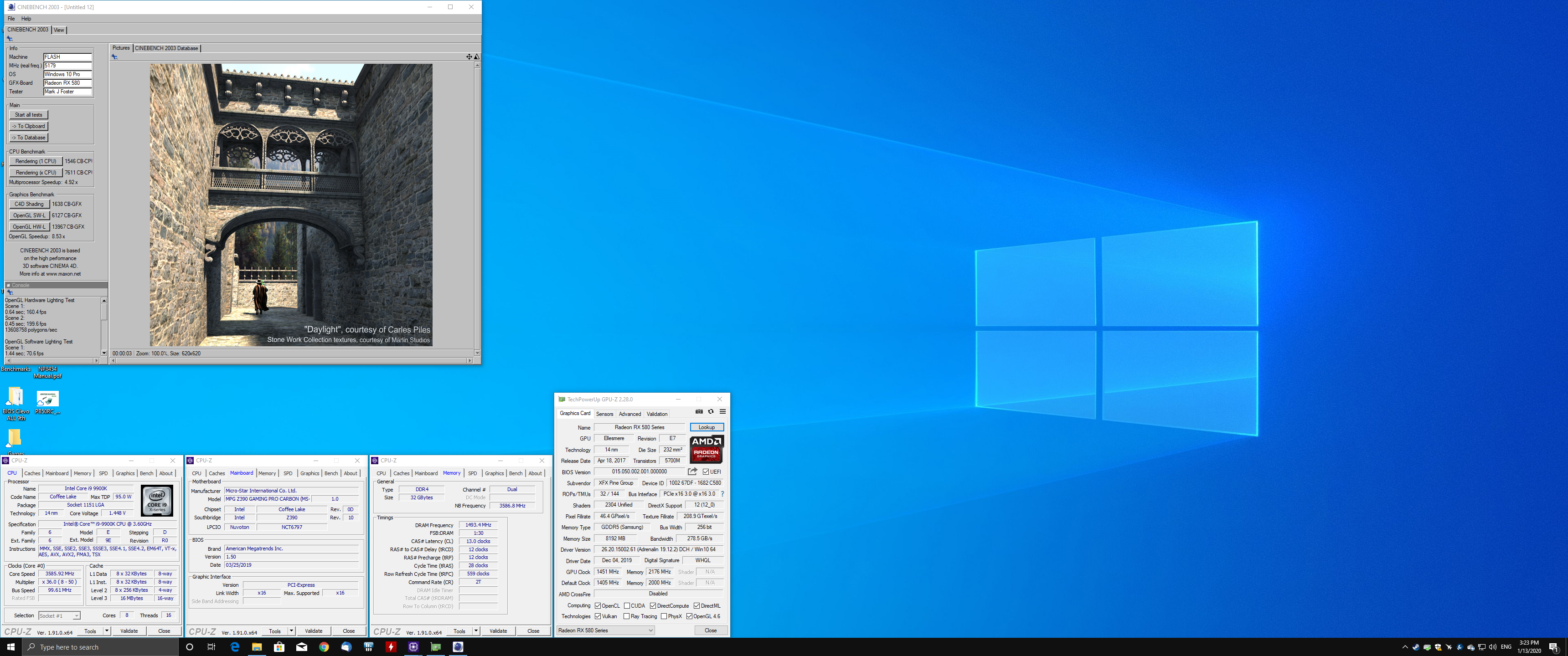This screenshot has width=1568, height=656.
Task: Open the Microsoft Edge taskbar icon
Action: pos(234,647)
